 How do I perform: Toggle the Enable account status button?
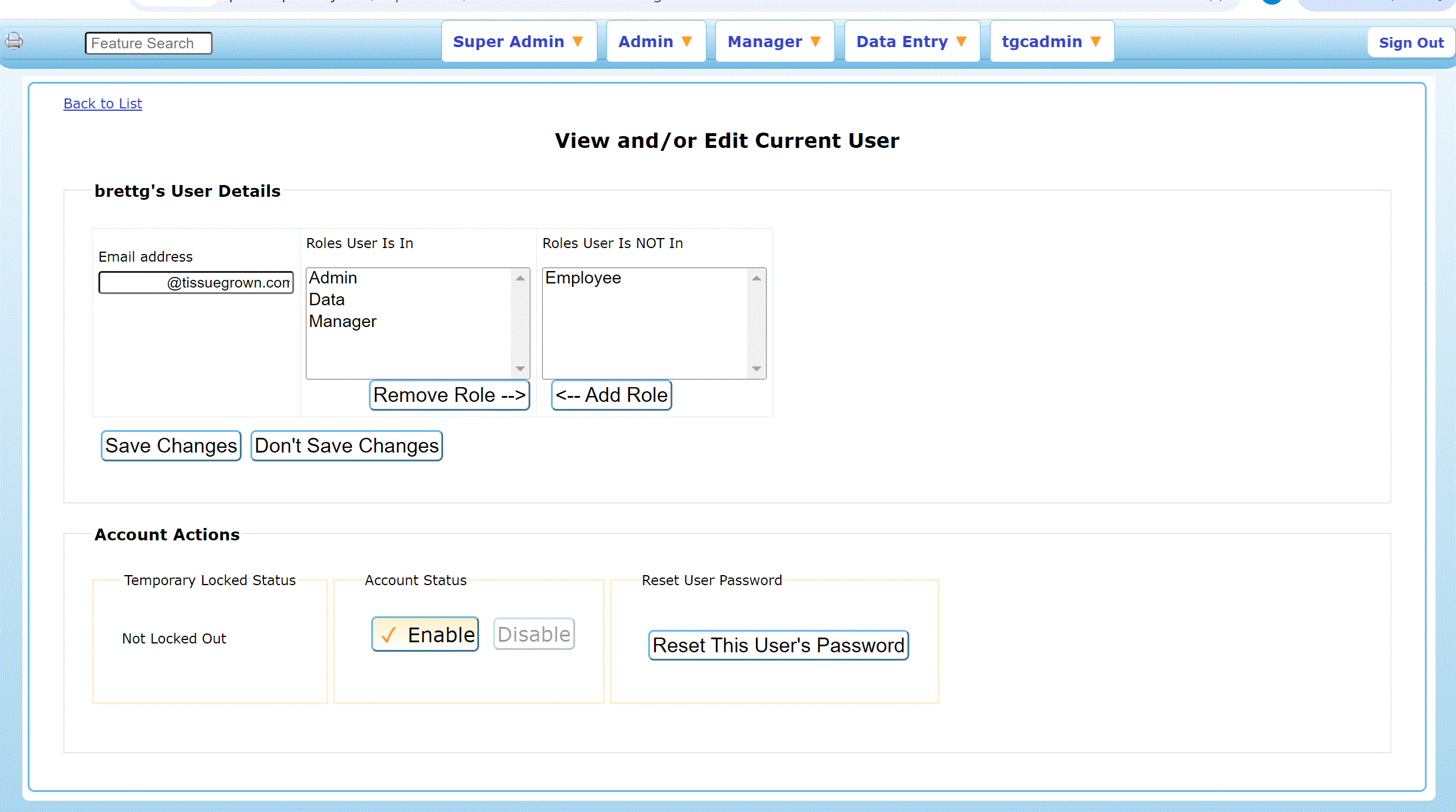(x=425, y=634)
